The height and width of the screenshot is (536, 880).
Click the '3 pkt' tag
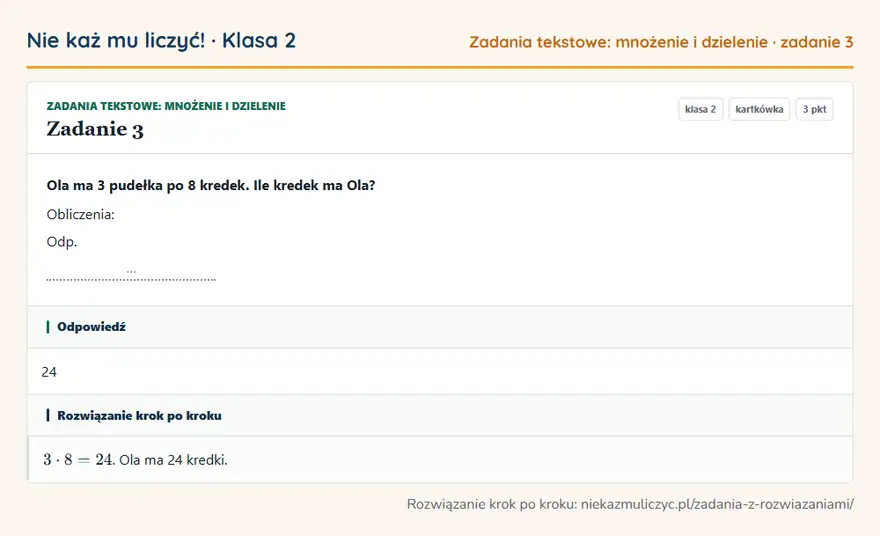pyautogui.click(x=814, y=109)
